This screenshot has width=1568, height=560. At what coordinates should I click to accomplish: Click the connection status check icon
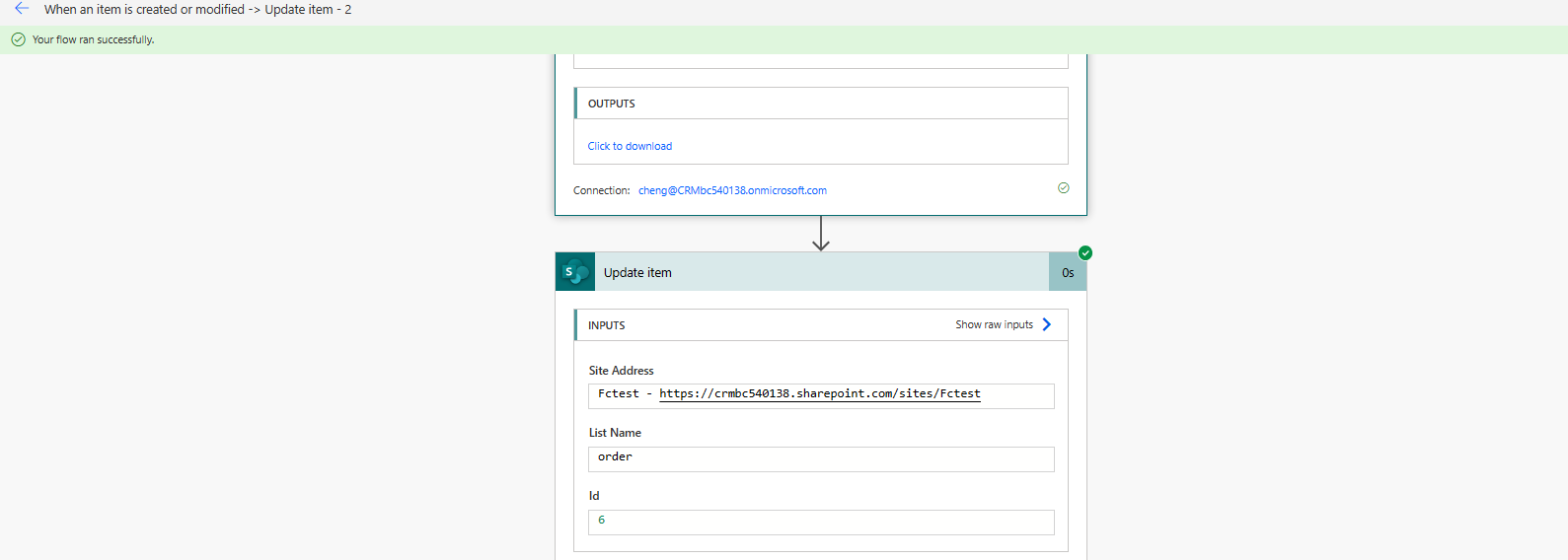click(1064, 188)
